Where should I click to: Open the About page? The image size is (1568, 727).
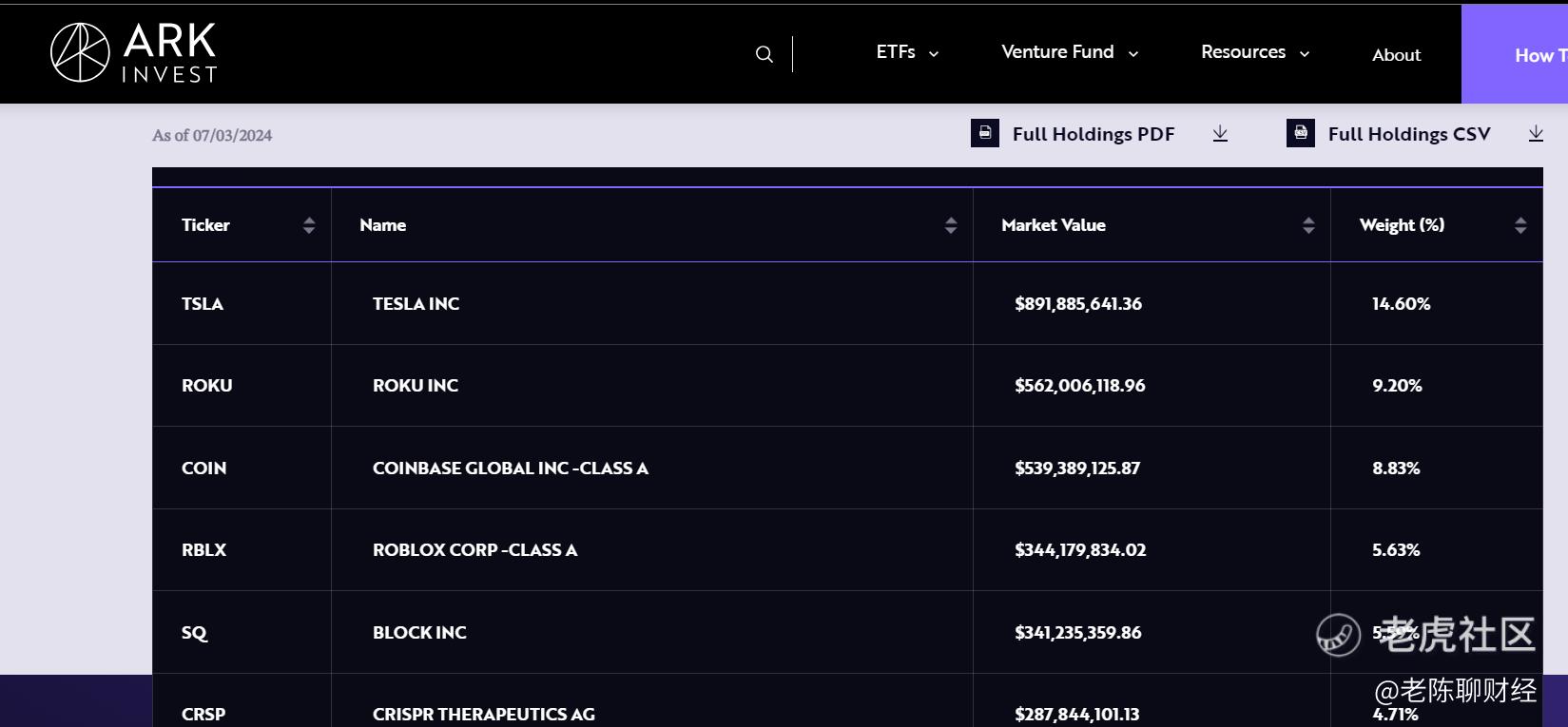(x=1396, y=55)
